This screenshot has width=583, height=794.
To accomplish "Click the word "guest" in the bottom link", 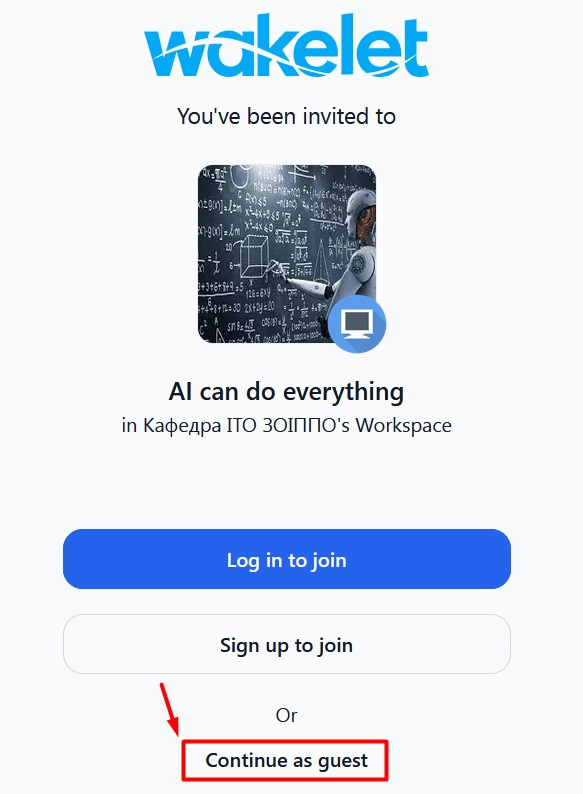I will [x=343, y=761].
